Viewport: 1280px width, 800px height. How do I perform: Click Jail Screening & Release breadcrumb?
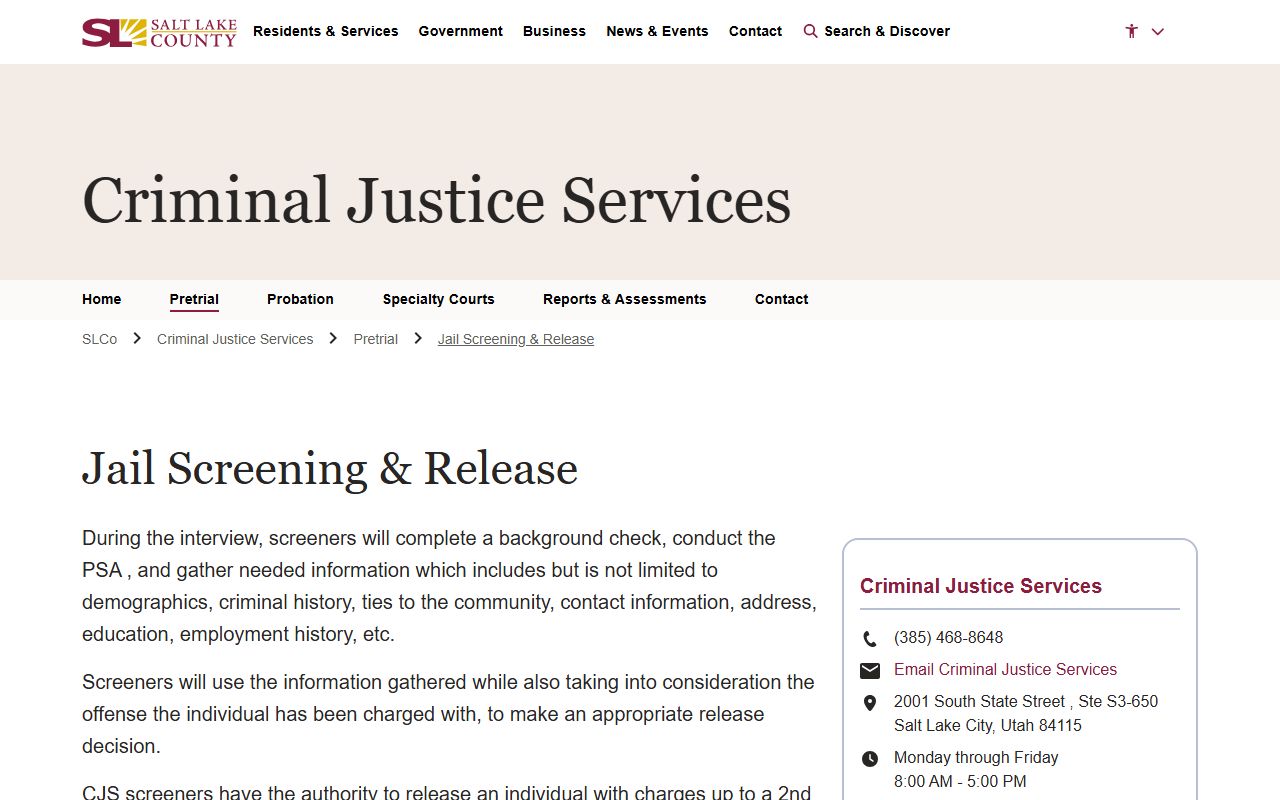tap(516, 339)
